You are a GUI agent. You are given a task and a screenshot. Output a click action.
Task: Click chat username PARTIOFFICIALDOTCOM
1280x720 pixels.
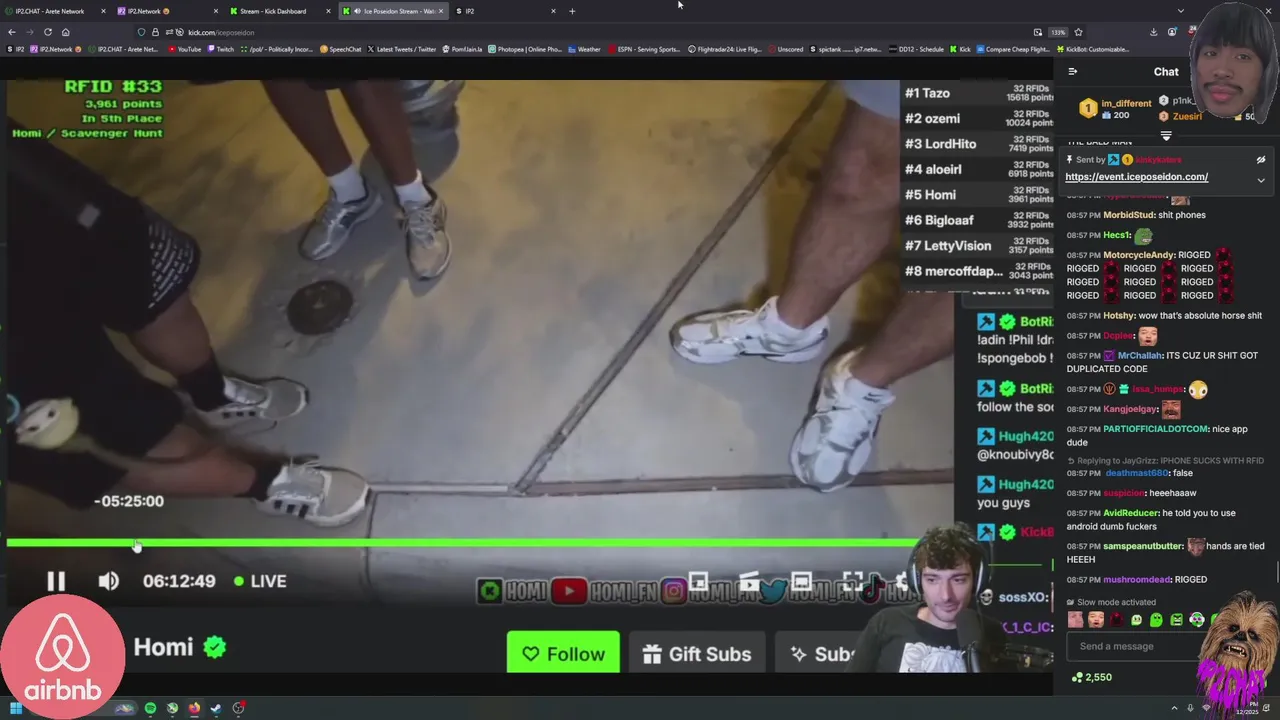coord(1155,429)
